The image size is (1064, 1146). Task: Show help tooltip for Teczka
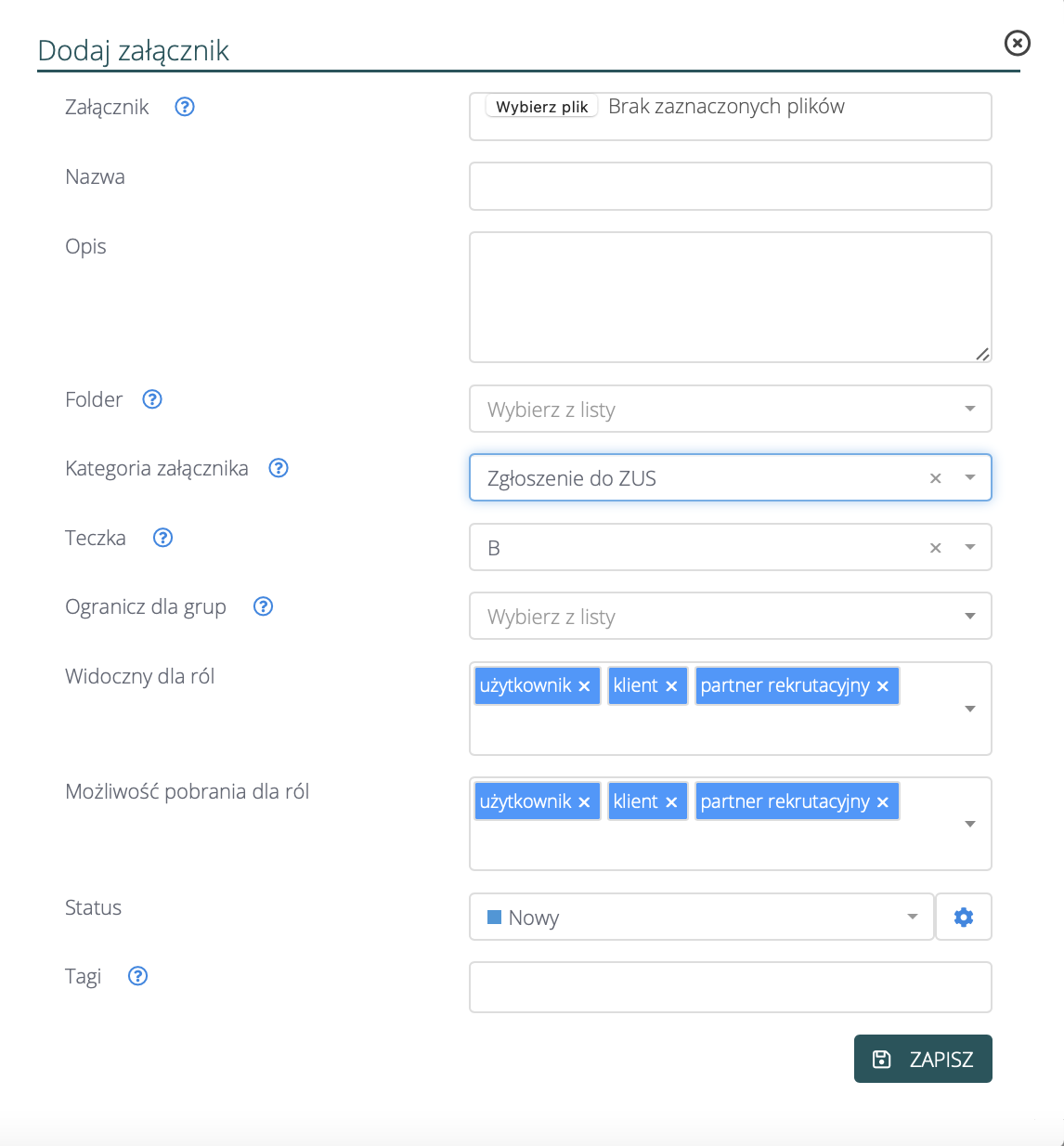point(163,538)
